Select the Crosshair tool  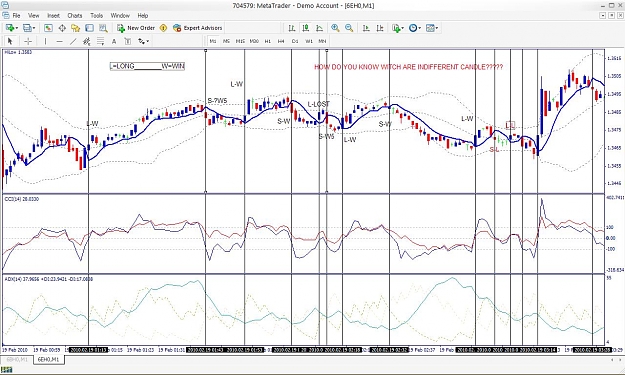coord(28,41)
